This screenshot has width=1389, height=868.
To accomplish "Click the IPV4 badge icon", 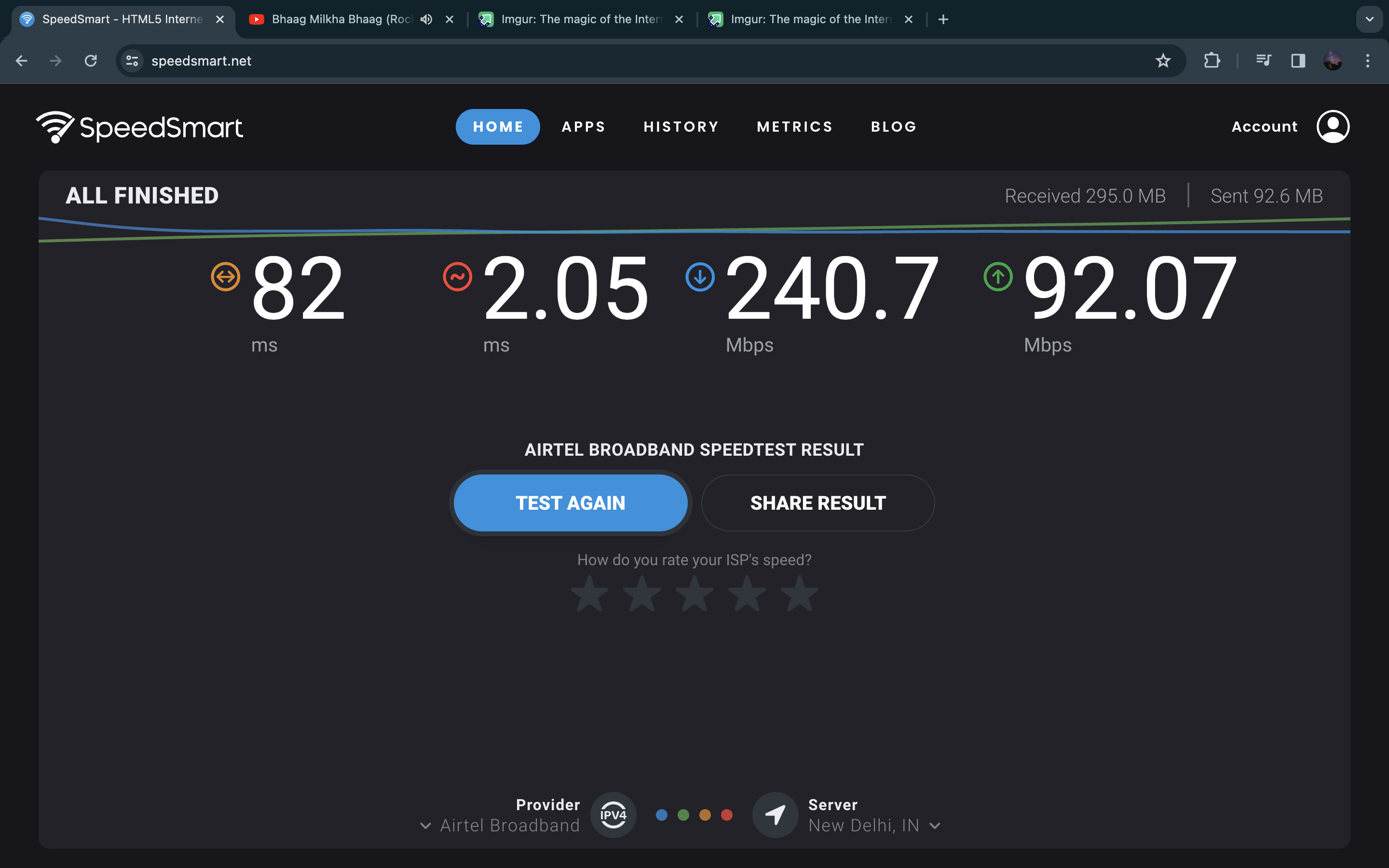I will click(x=613, y=814).
